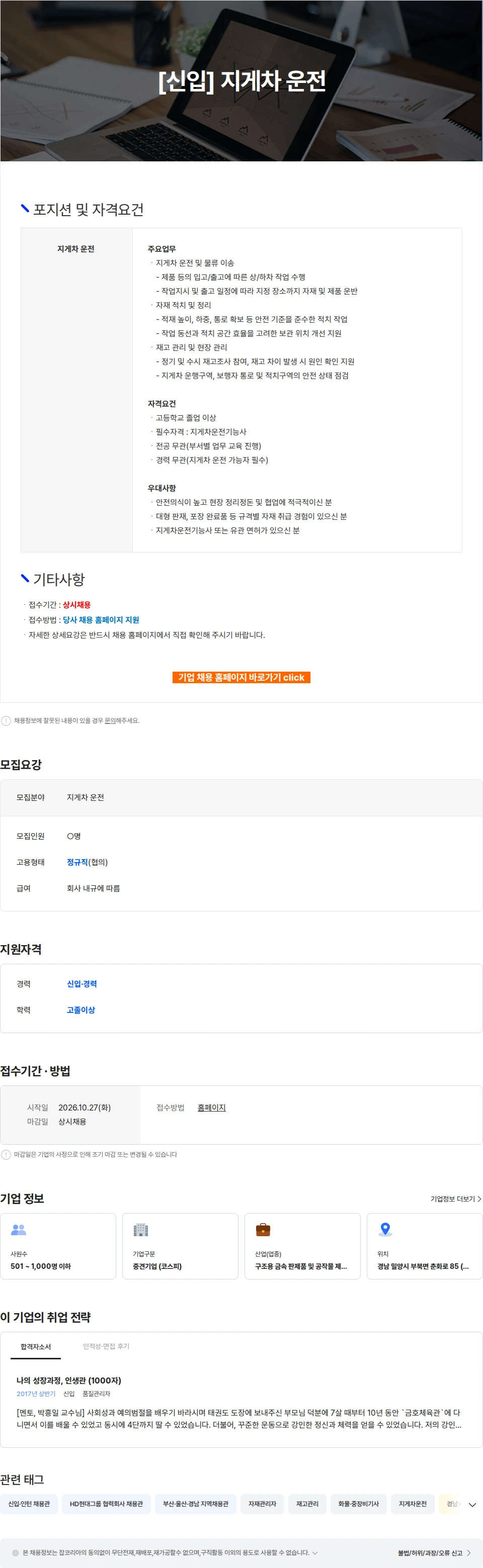Select the 고졸이상 education link

(81, 1010)
